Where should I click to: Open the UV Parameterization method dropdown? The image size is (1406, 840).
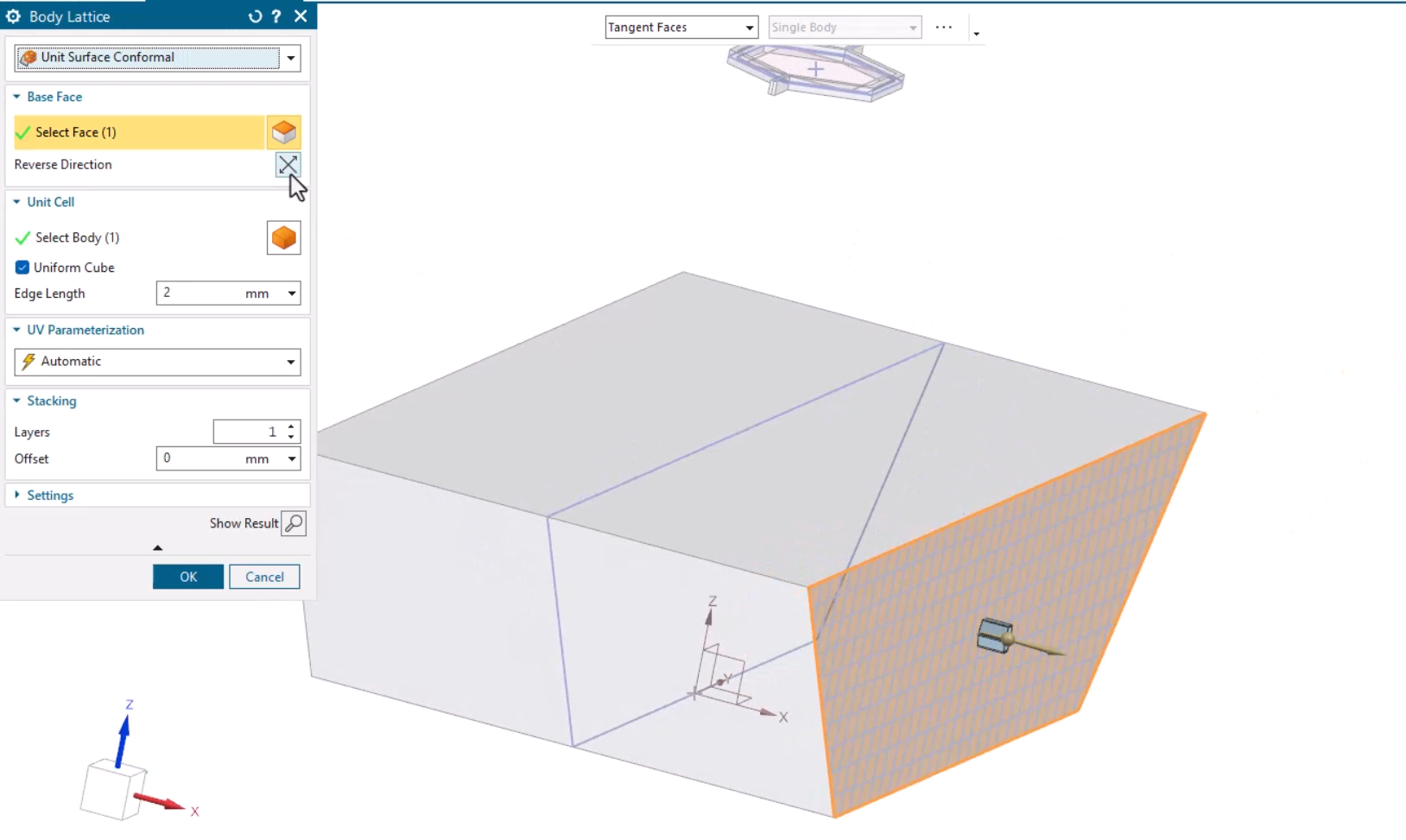(x=291, y=361)
